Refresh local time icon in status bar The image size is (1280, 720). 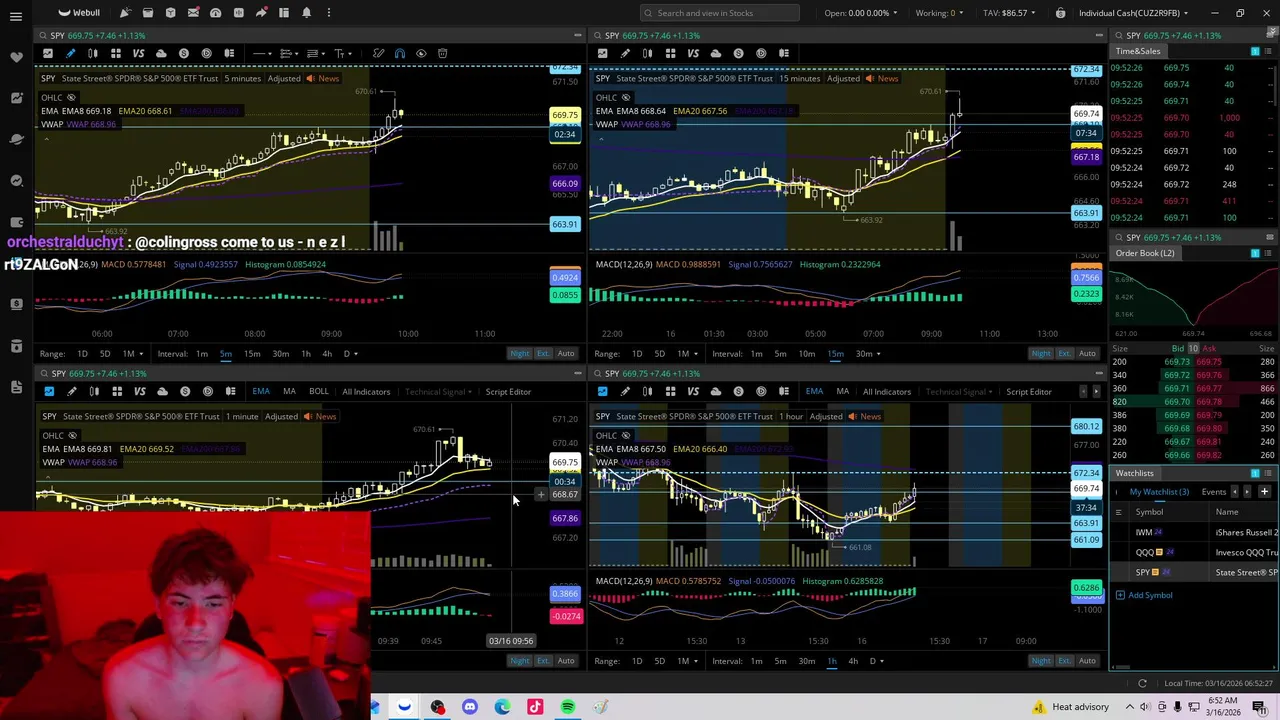pyautogui.click(x=1142, y=683)
